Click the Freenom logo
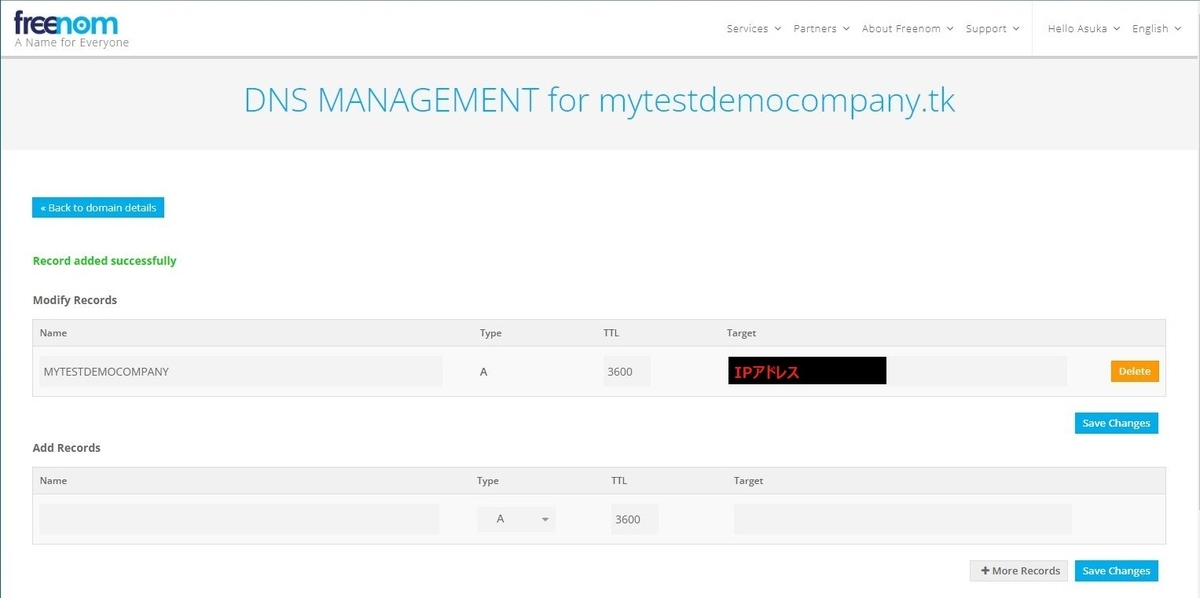Viewport: 1200px width, 598px height. [x=71, y=29]
